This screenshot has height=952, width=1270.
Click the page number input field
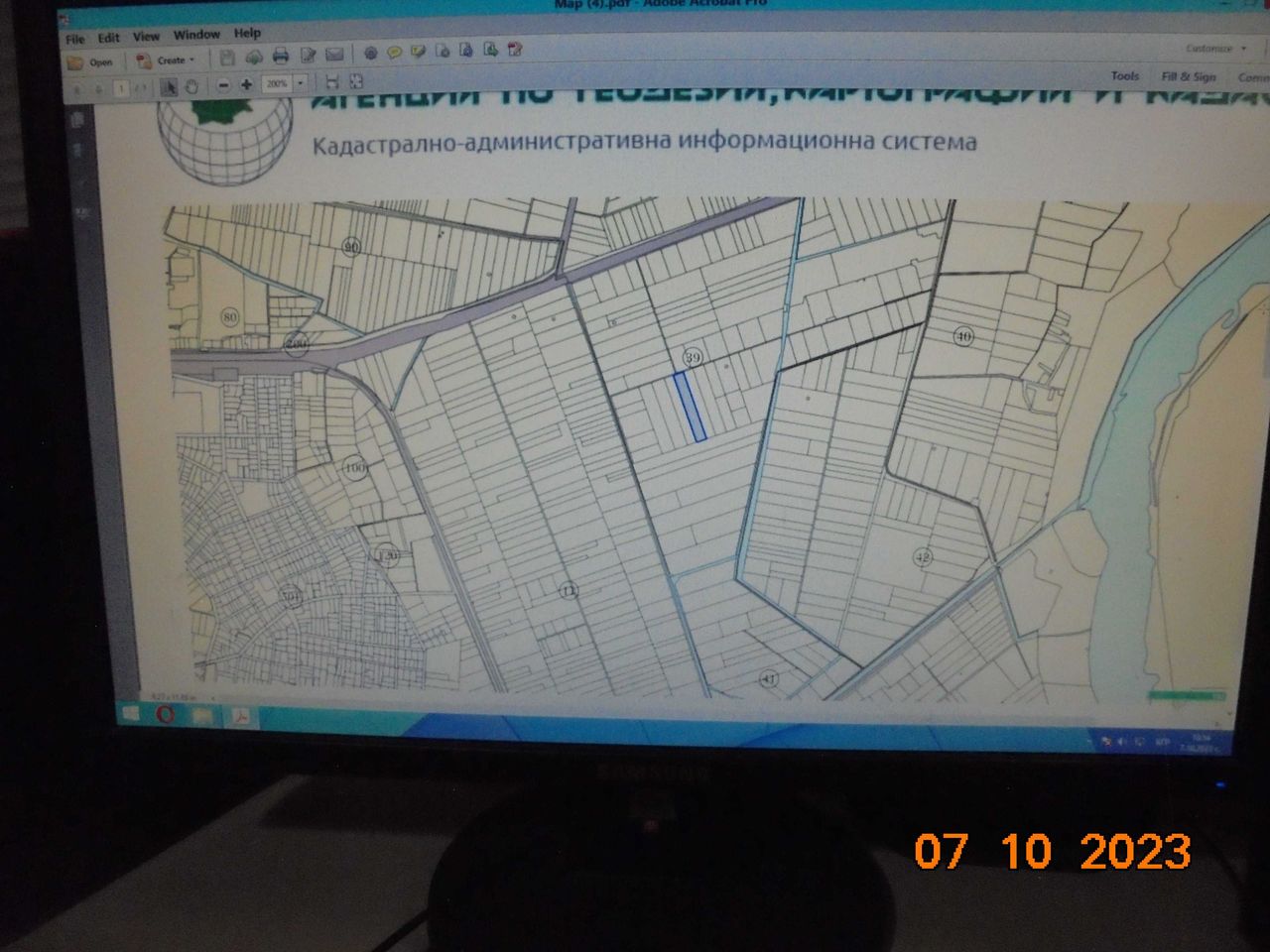pos(121,88)
